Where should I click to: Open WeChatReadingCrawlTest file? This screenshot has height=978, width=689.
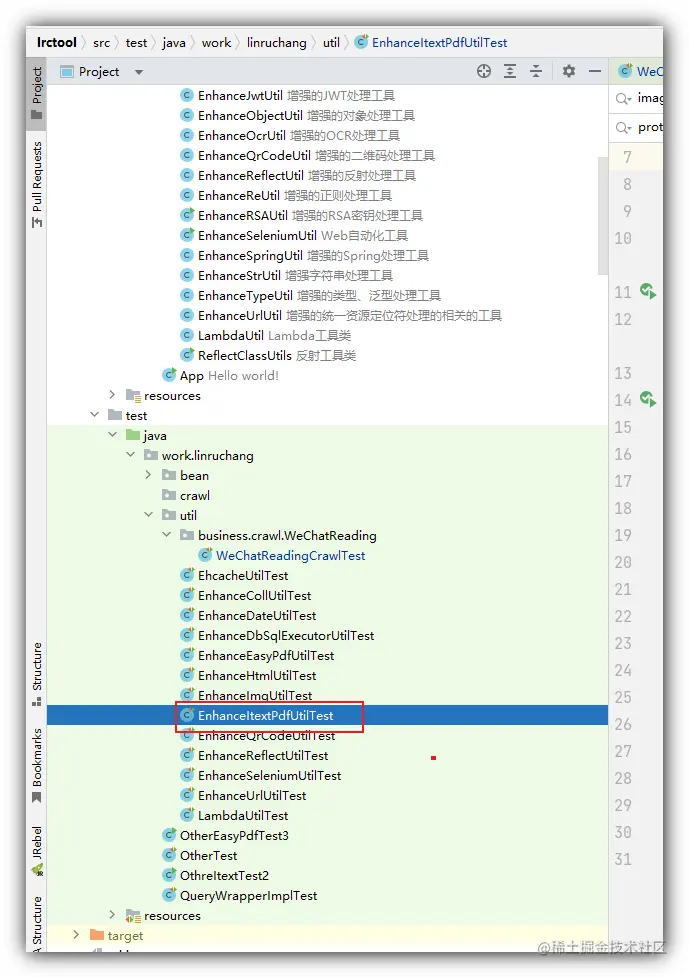coord(282,555)
